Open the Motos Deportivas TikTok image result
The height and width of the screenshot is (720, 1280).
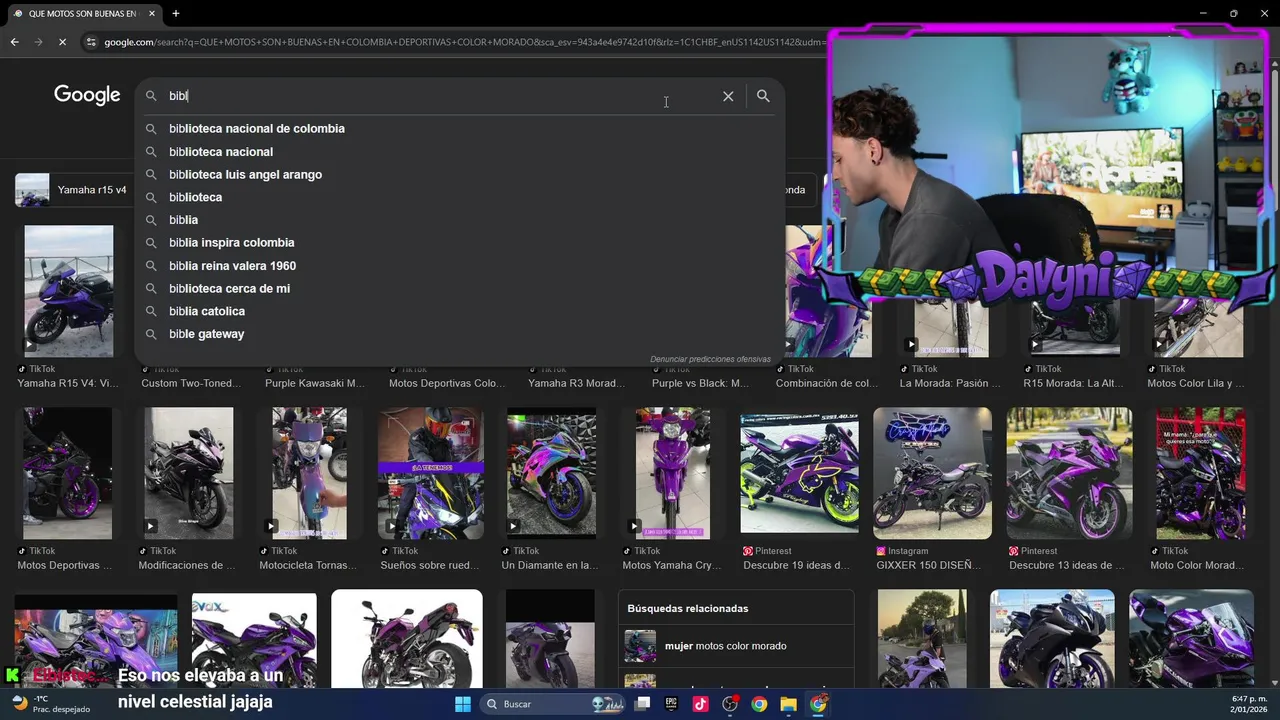(68, 473)
